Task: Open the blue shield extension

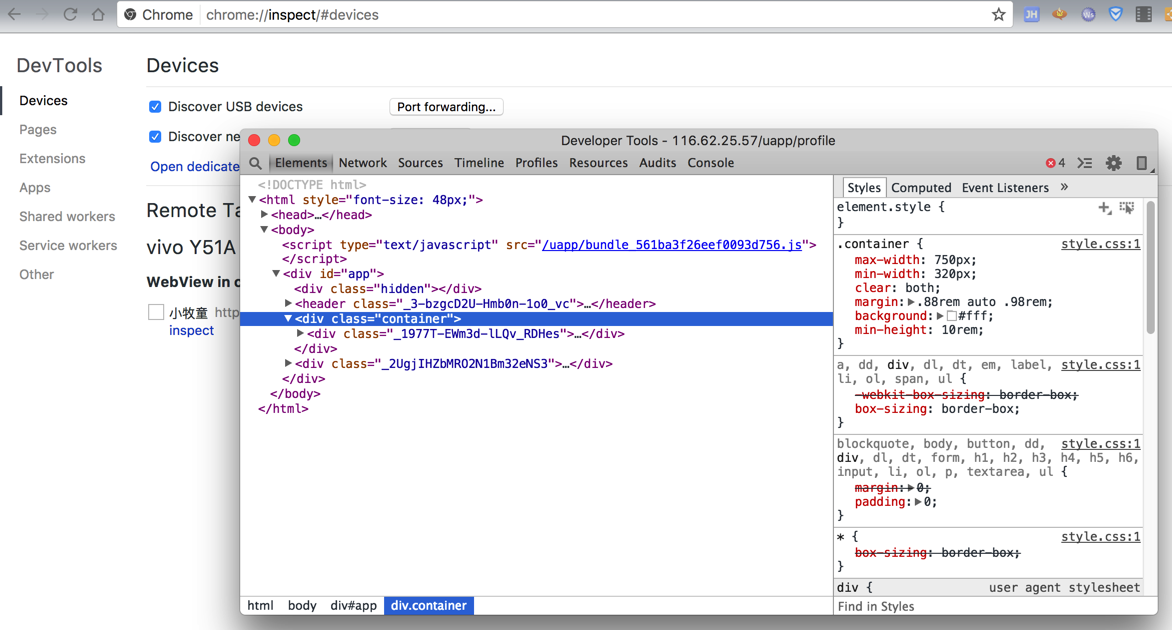Action: (1116, 14)
